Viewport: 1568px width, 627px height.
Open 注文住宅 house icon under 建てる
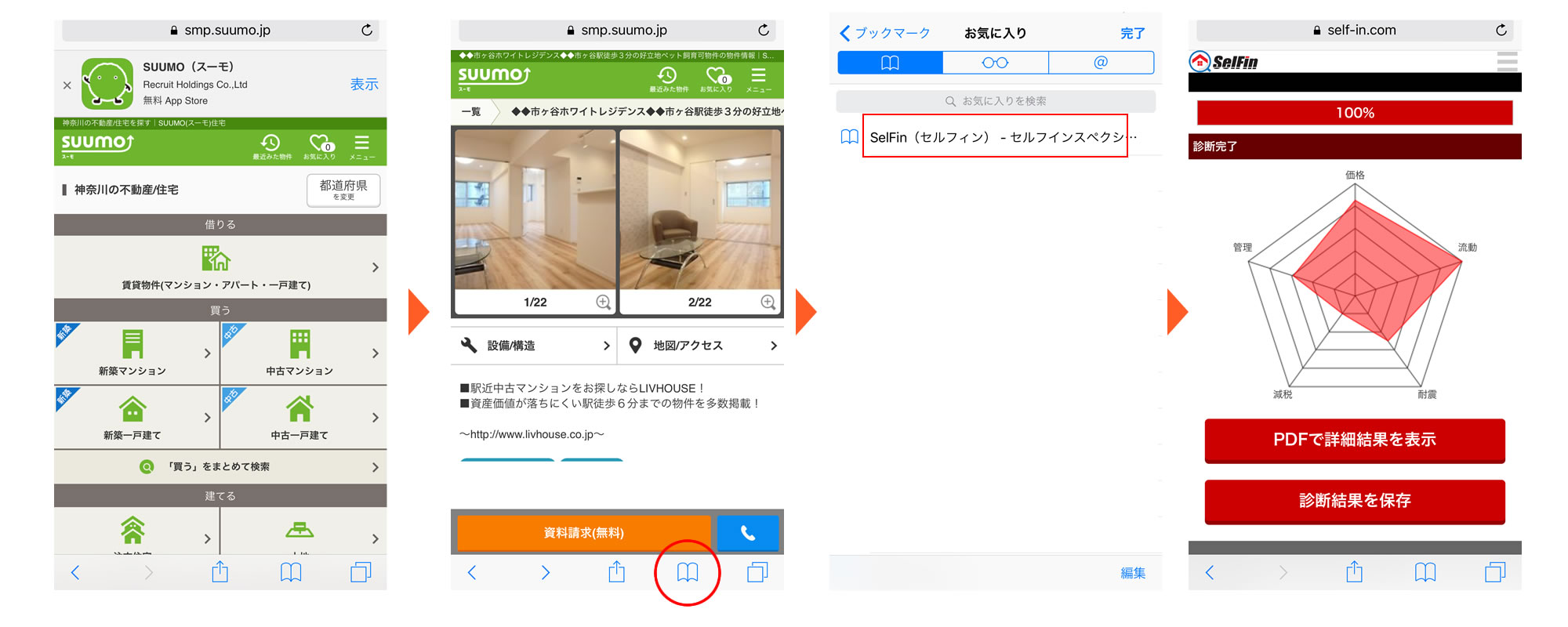coord(133,531)
